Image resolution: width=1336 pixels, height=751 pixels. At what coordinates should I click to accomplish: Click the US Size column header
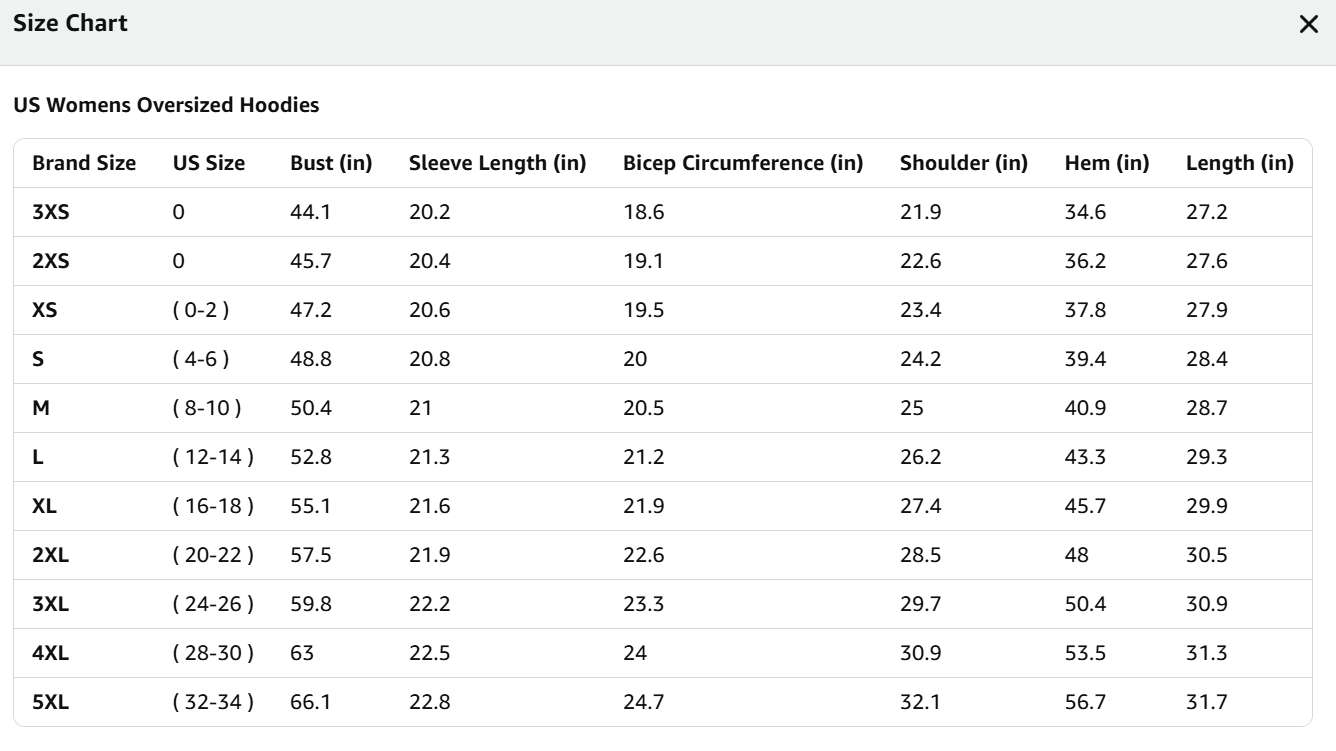tap(209, 163)
